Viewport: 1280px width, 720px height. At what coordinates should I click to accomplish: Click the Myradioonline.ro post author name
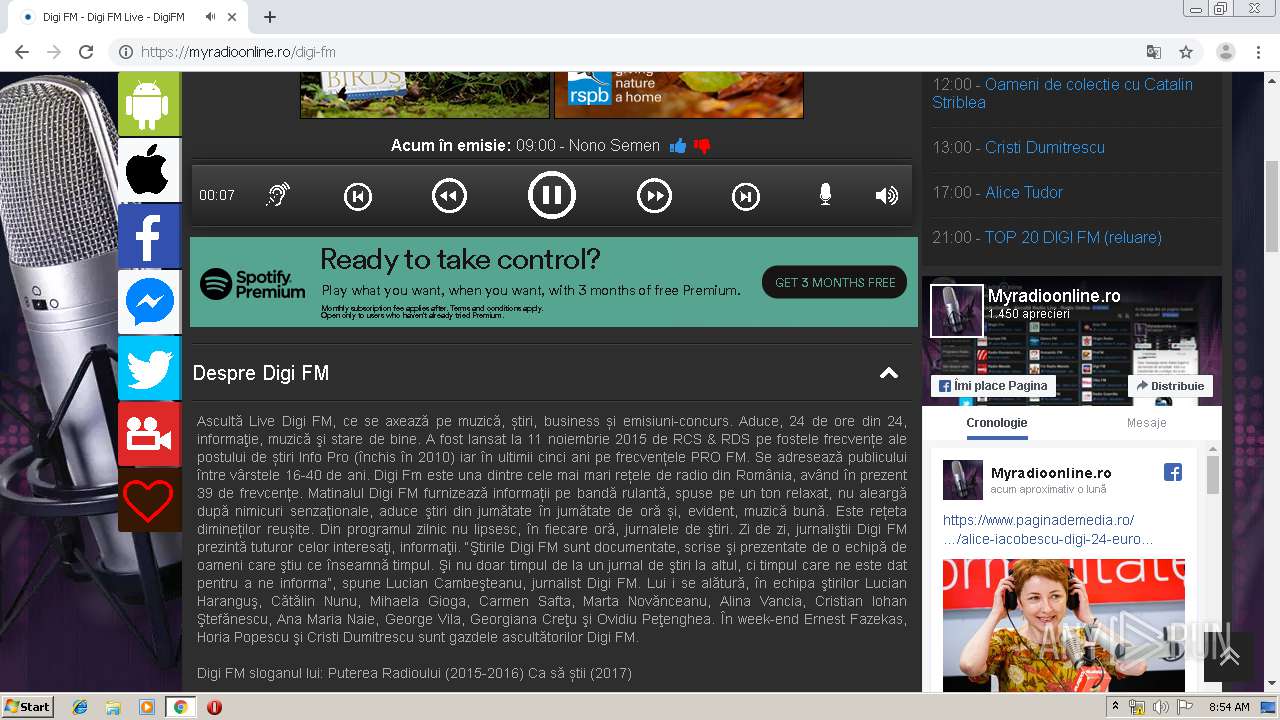[1051, 473]
